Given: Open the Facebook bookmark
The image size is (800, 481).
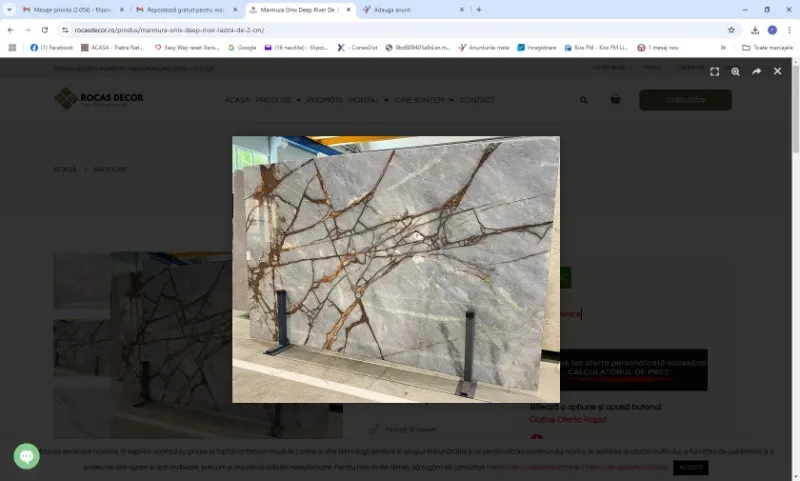Looking at the screenshot, I should pyautogui.click(x=52, y=47).
